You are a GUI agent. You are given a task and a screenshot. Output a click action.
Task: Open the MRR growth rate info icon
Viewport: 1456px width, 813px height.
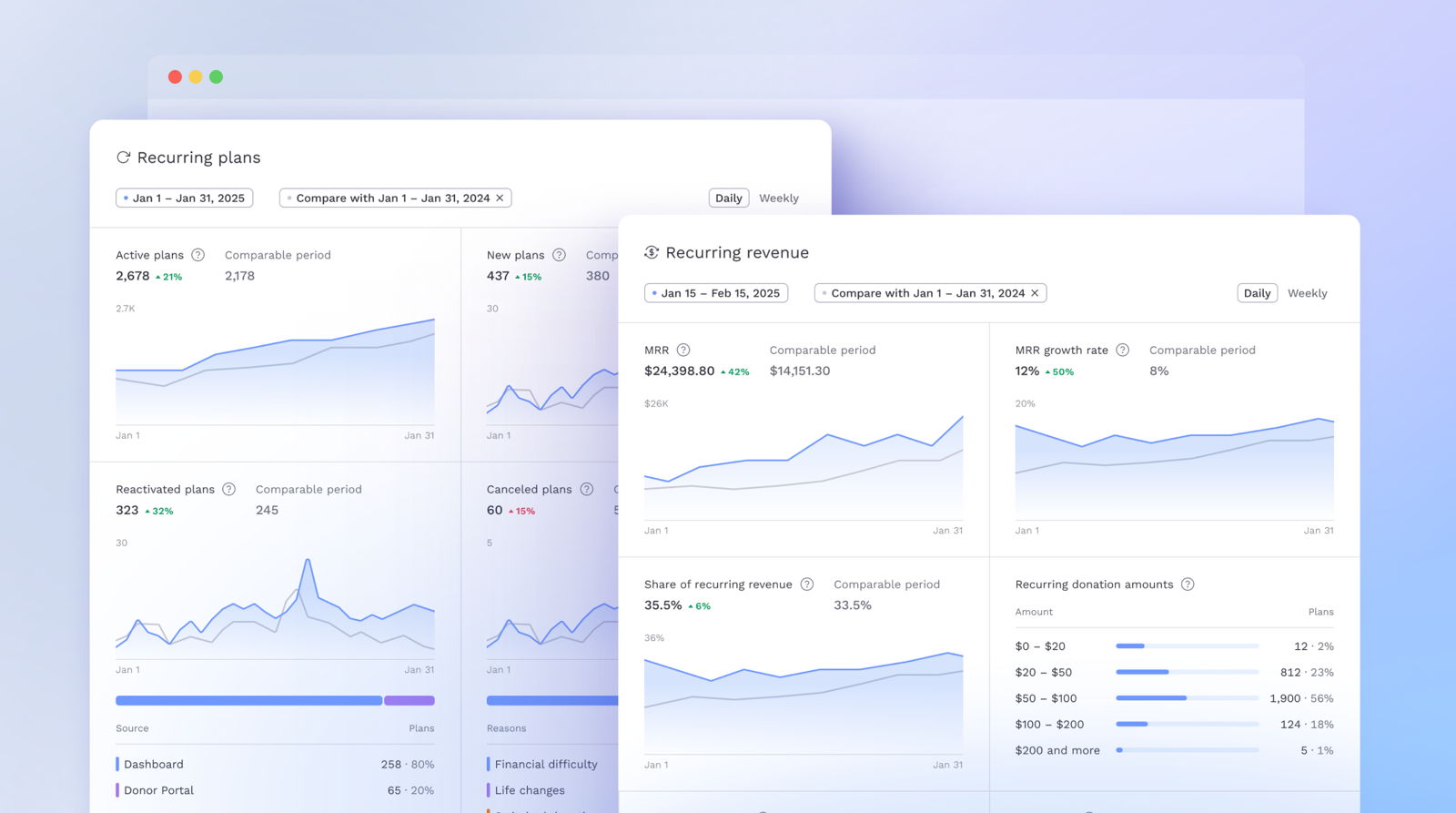pyautogui.click(x=1122, y=350)
